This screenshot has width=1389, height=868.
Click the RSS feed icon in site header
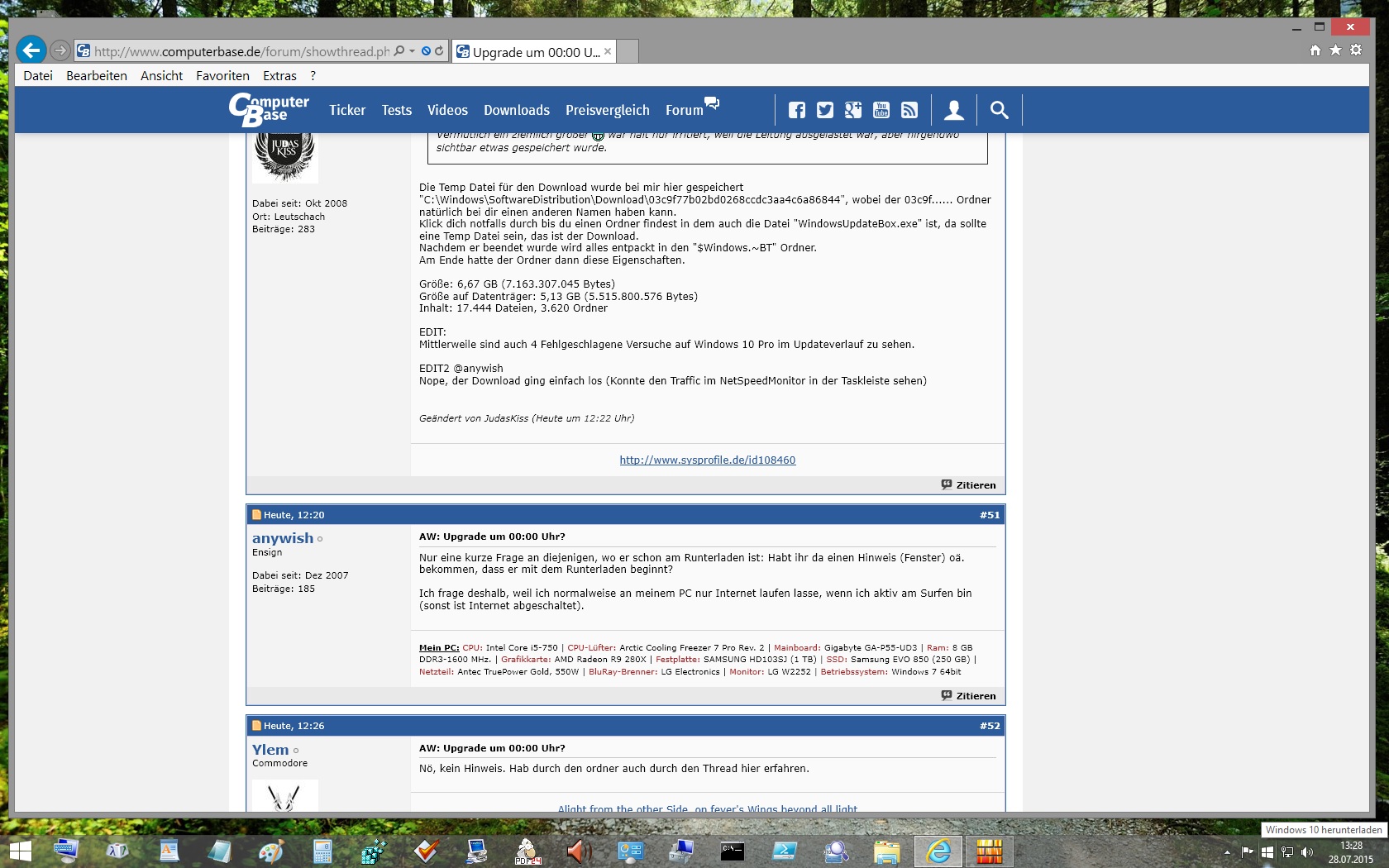pyautogui.click(x=909, y=110)
